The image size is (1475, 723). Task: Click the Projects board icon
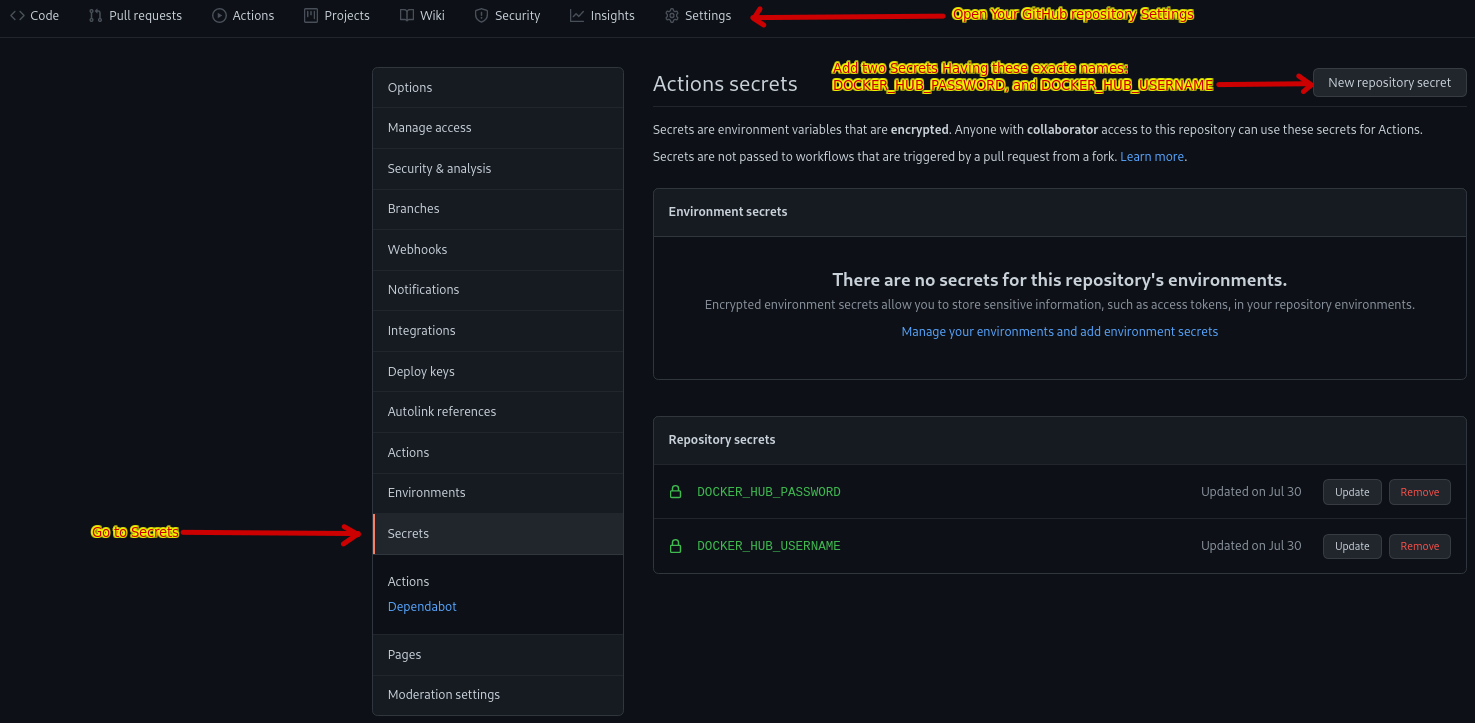click(311, 15)
